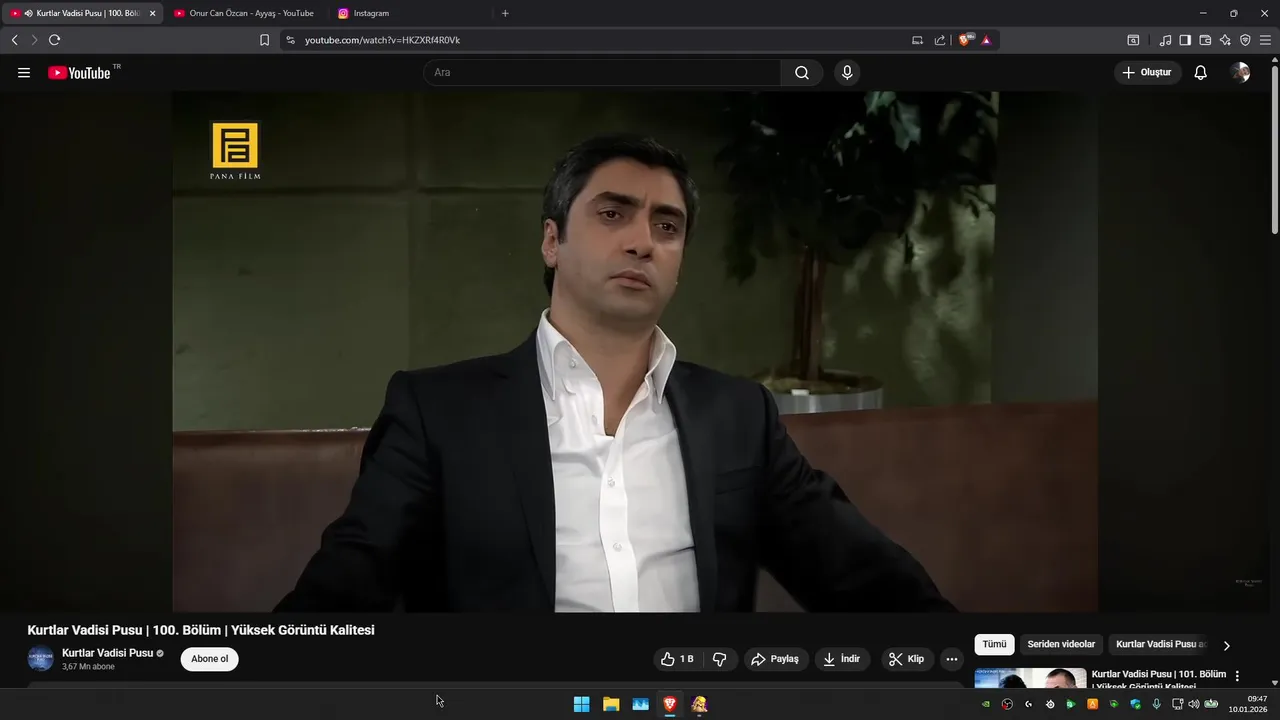The width and height of the screenshot is (1280, 720).
Task: Click the install/cast icon in address bar
Action: pyautogui.click(x=918, y=40)
